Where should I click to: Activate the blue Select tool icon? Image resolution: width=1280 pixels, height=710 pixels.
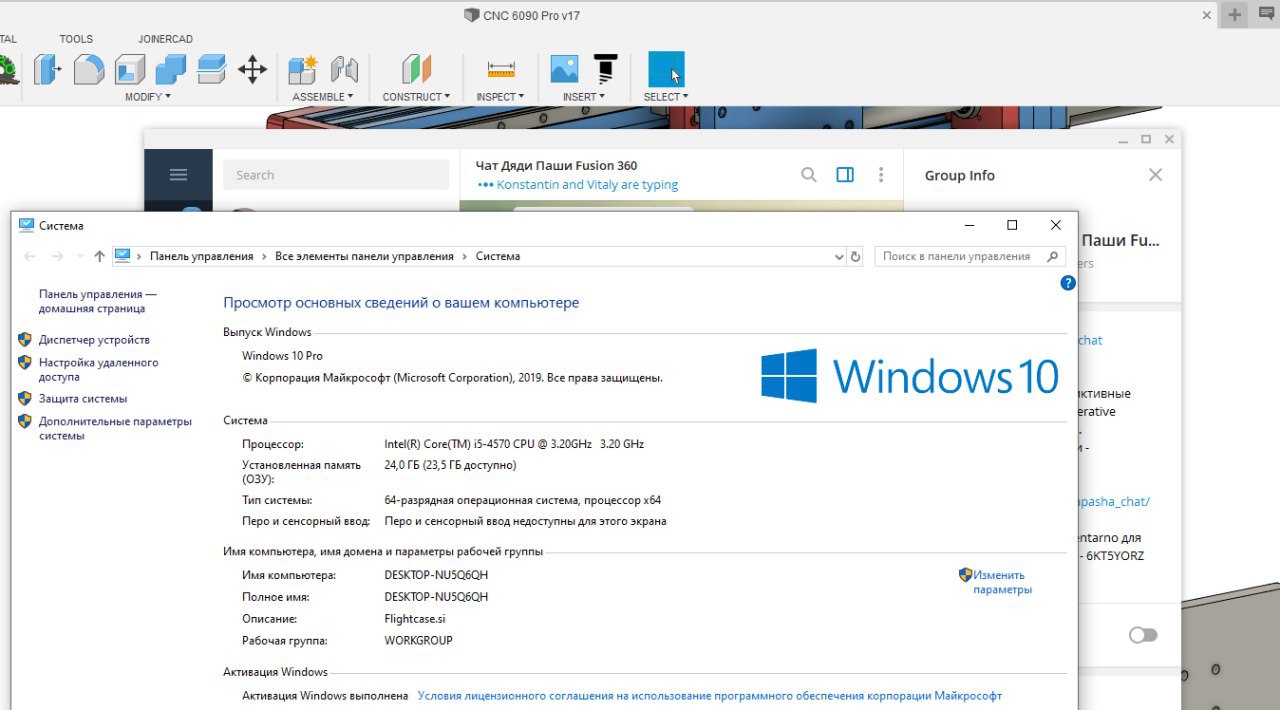click(x=666, y=69)
